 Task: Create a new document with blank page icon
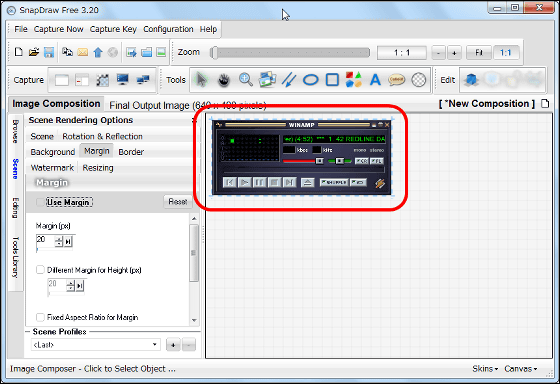(x=19, y=52)
